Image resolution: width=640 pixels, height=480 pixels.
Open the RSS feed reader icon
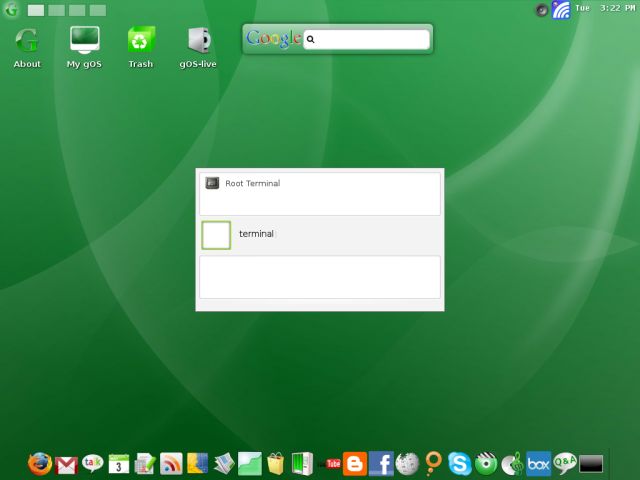click(171, 463)
